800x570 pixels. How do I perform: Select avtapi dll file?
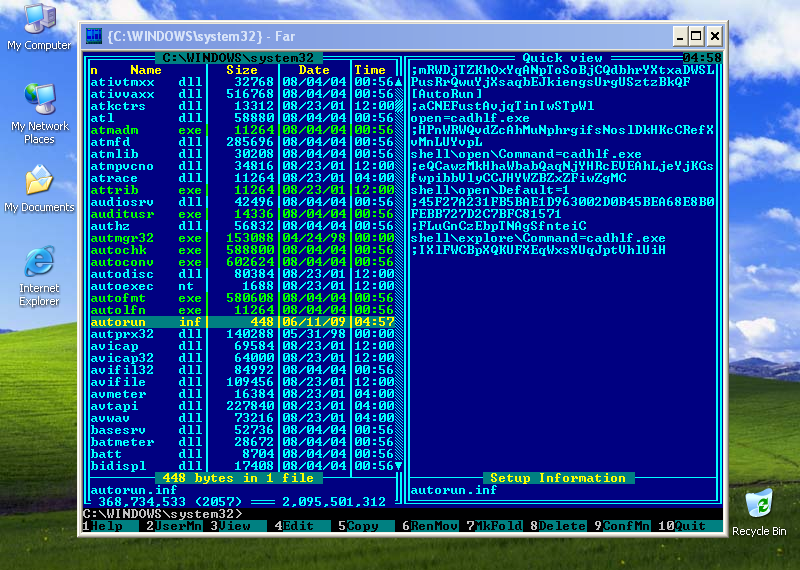pos(242,406)
